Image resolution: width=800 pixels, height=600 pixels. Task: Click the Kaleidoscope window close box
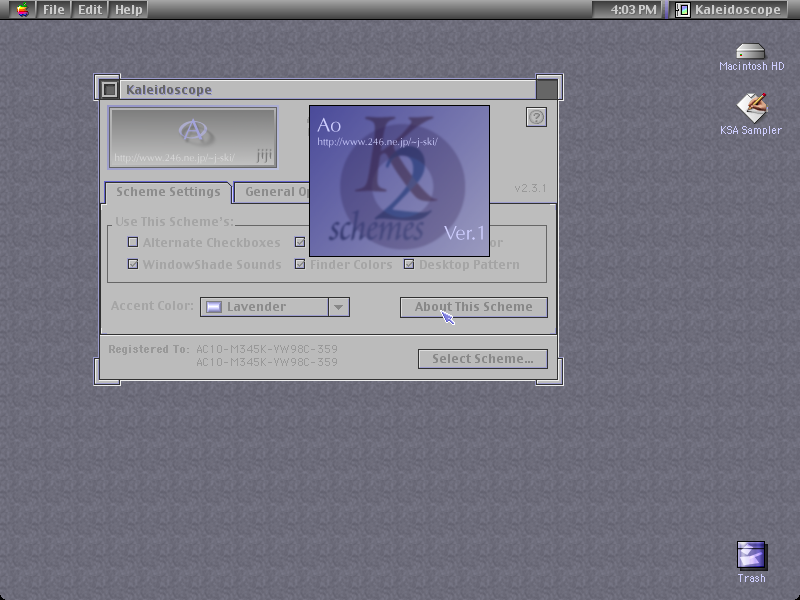click(109, 89)
